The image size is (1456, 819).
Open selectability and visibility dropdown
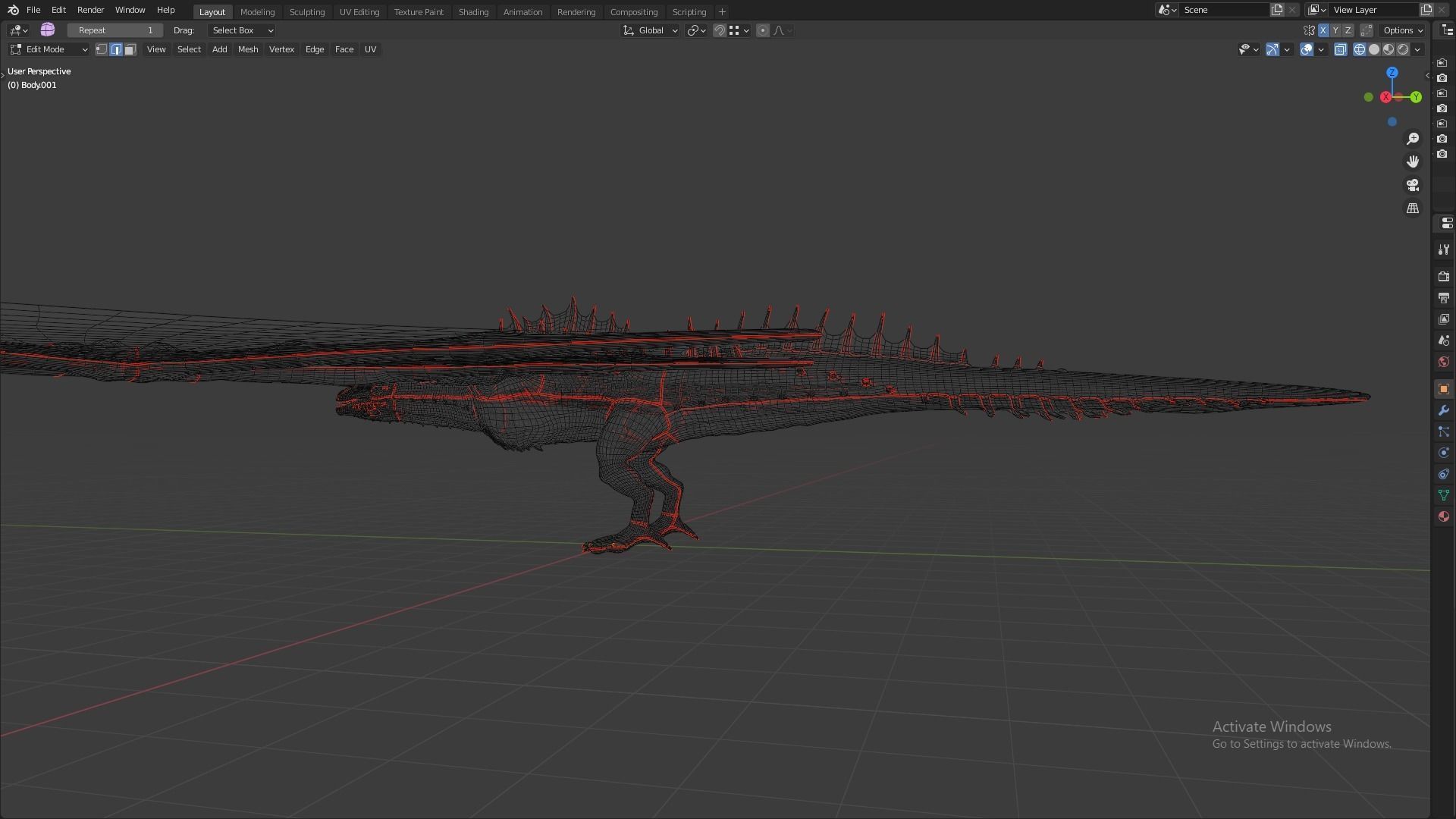[x=1248, y=49]
